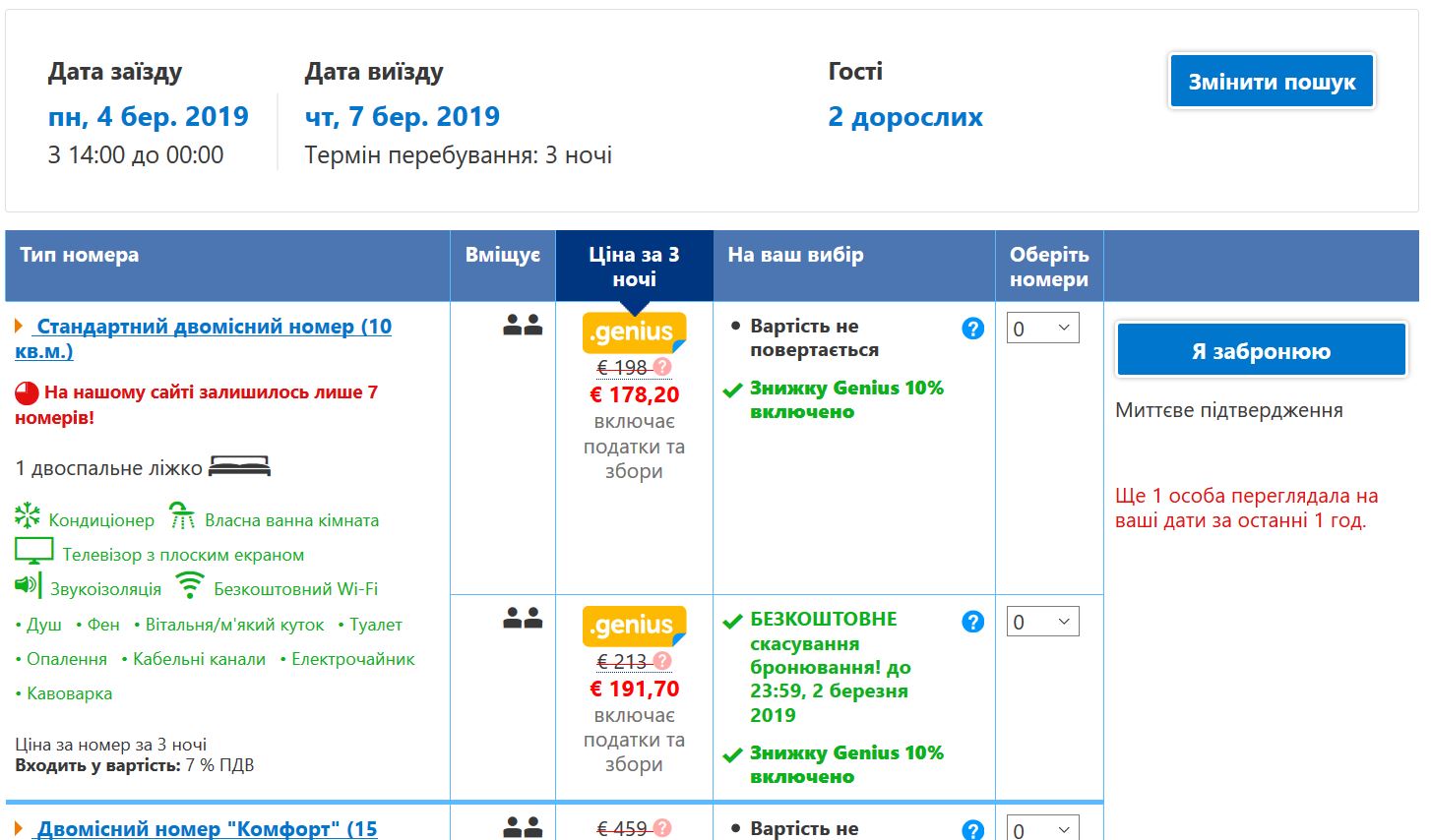Click the free Wi-Fi icon

click(189, 585)
